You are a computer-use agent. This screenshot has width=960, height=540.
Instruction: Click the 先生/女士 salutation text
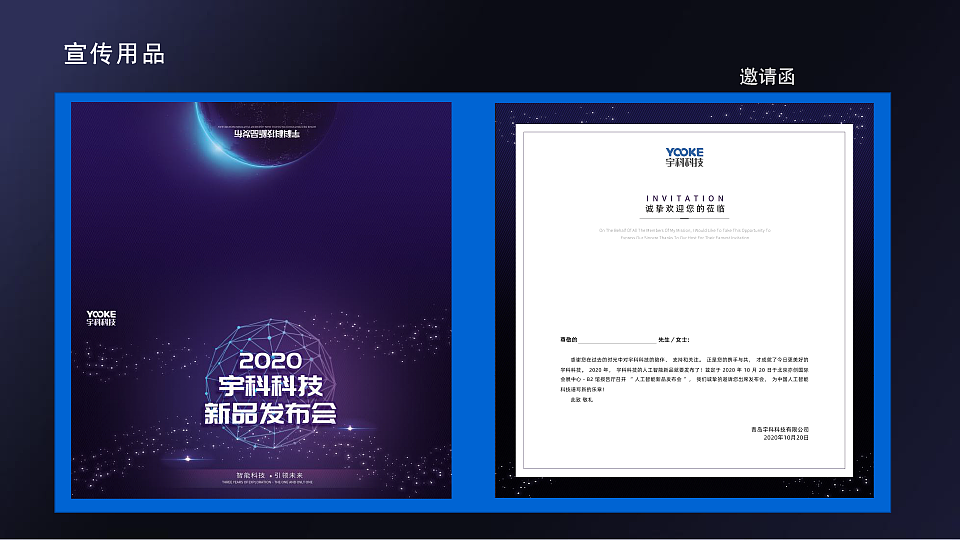tap(674, 340)
